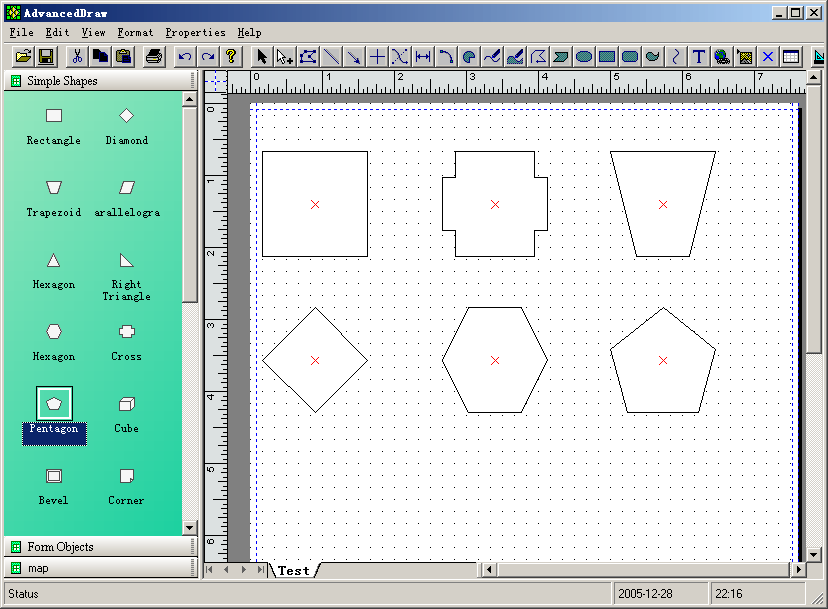Click the scissors Cut icon

[76, 57]
